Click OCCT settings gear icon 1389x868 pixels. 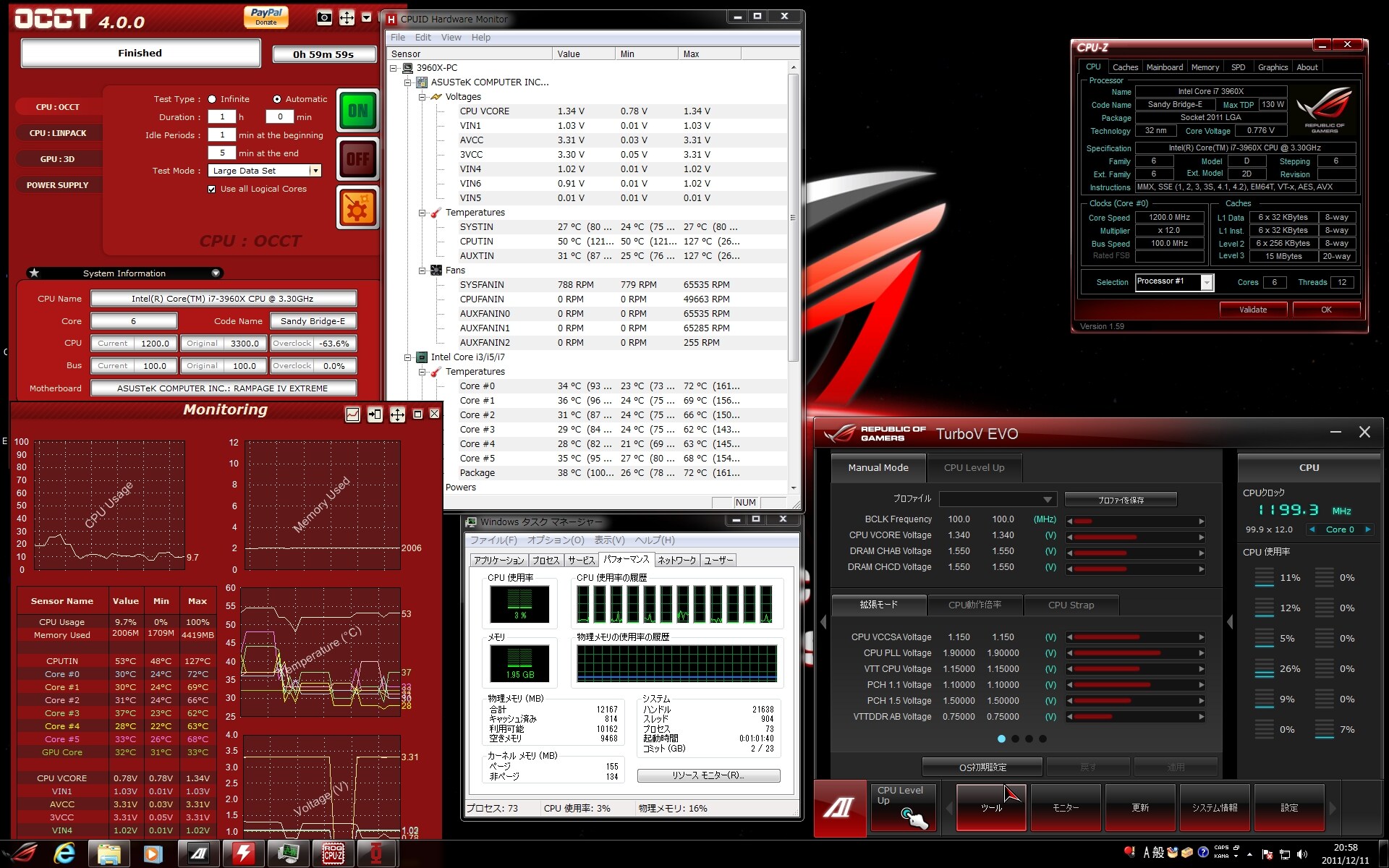click(357, 208)
